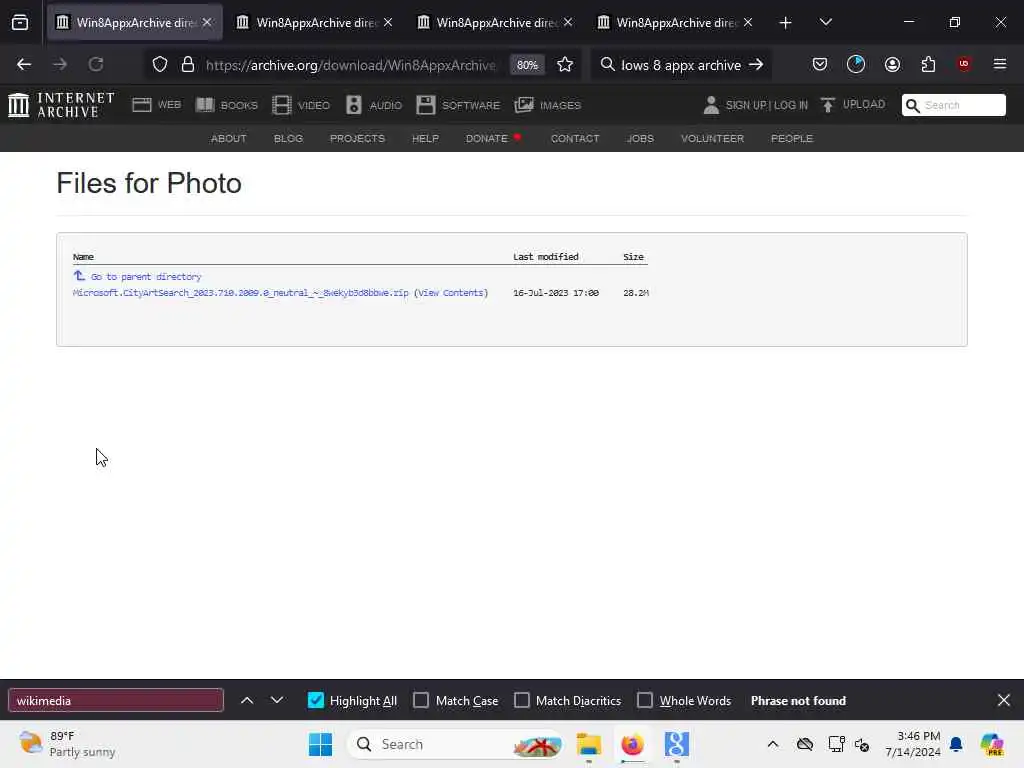The height and width of the screenshot is (768, 1024).
Task: Find next match with down chevron
Action: click(x=277, y=700)
